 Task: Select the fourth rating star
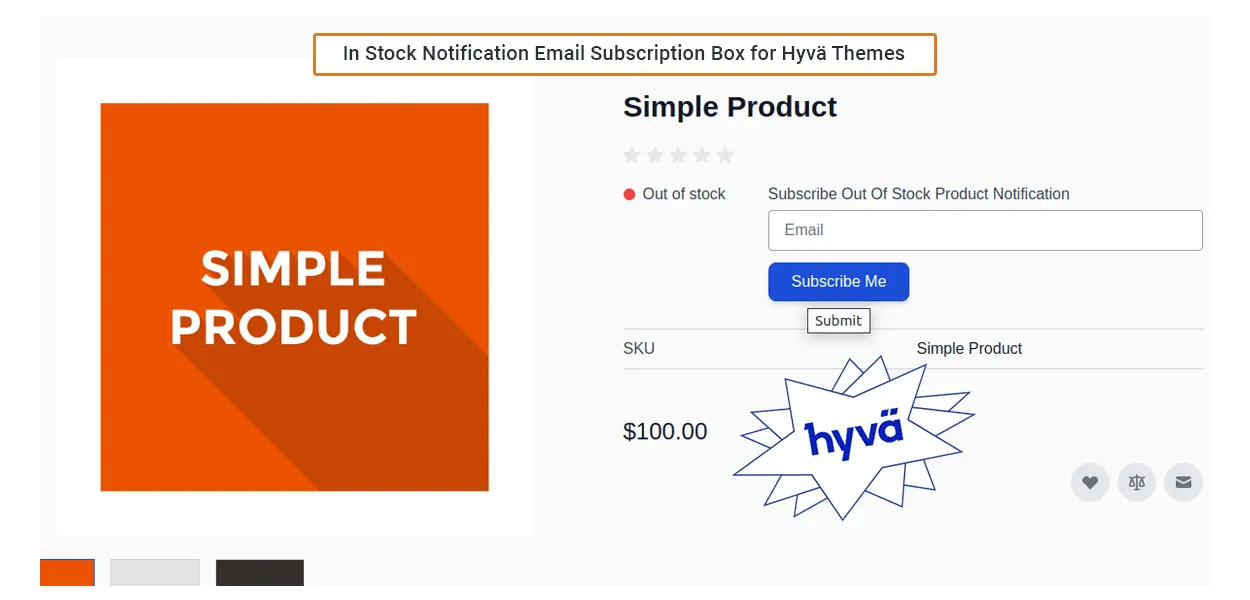[x=702, y=155]
